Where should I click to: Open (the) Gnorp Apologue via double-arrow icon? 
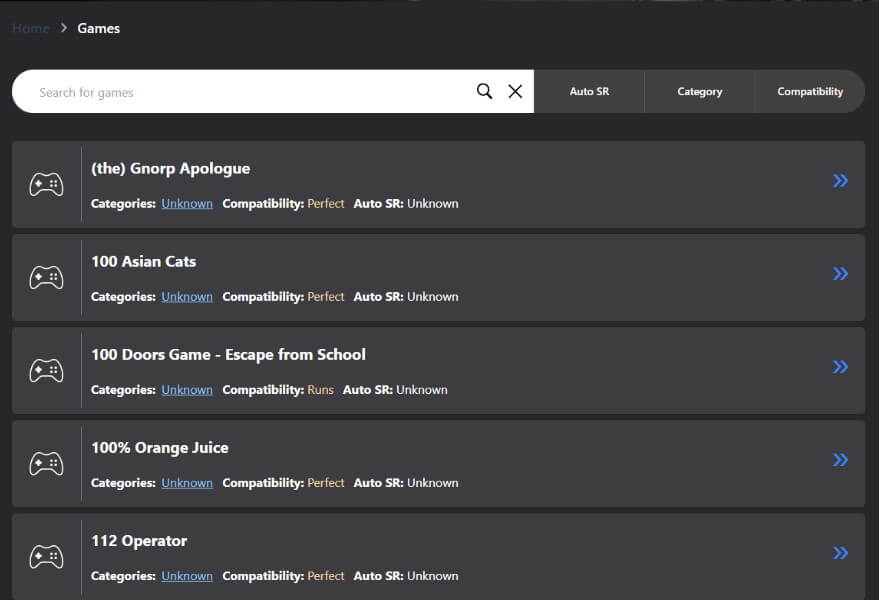pyautogui.click(x=840, y=181)
